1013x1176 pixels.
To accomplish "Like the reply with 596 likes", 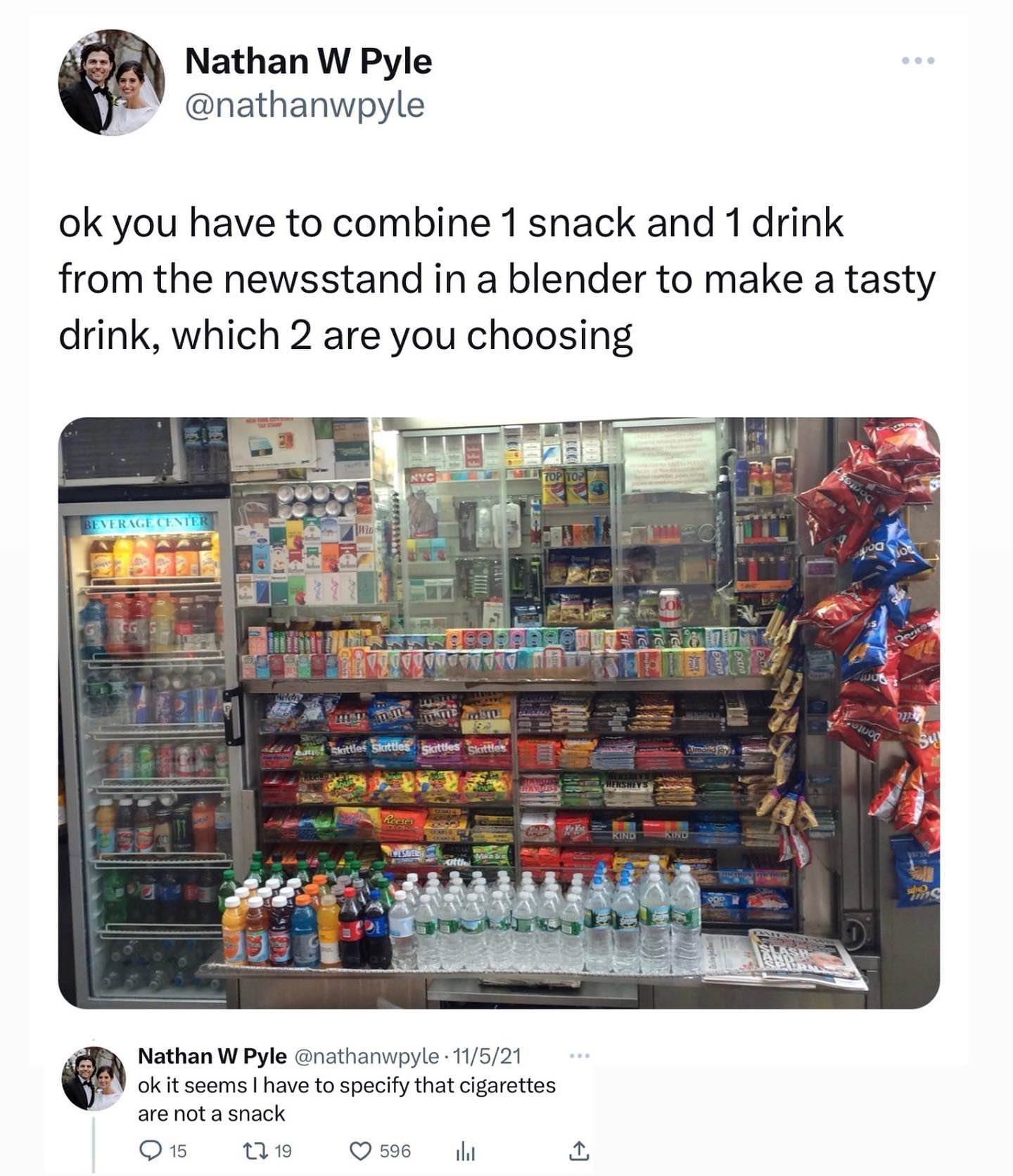I will (x=360, y=1151).
